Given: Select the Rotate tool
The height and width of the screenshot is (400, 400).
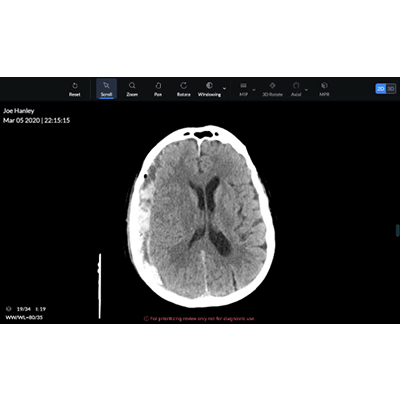Looking at the screenshot, I should pyautogui.click(x=184, y=89).
